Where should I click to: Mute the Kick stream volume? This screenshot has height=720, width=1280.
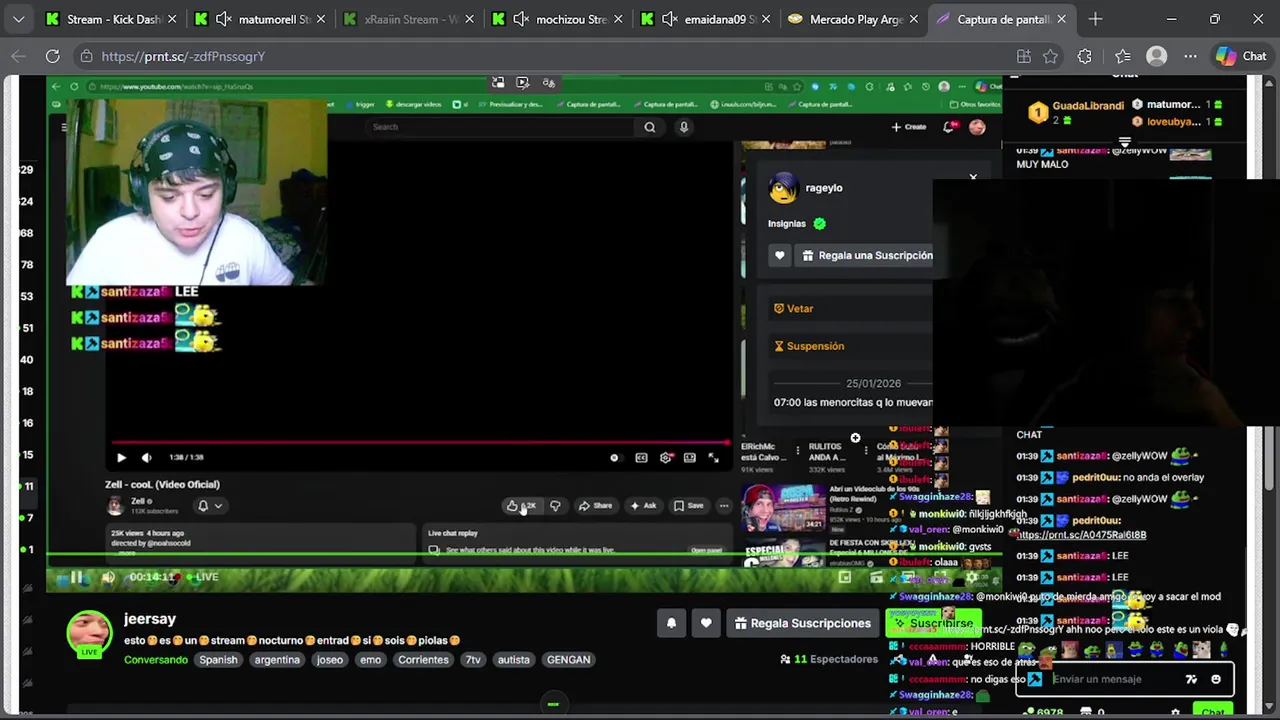[x=108, y=577]
